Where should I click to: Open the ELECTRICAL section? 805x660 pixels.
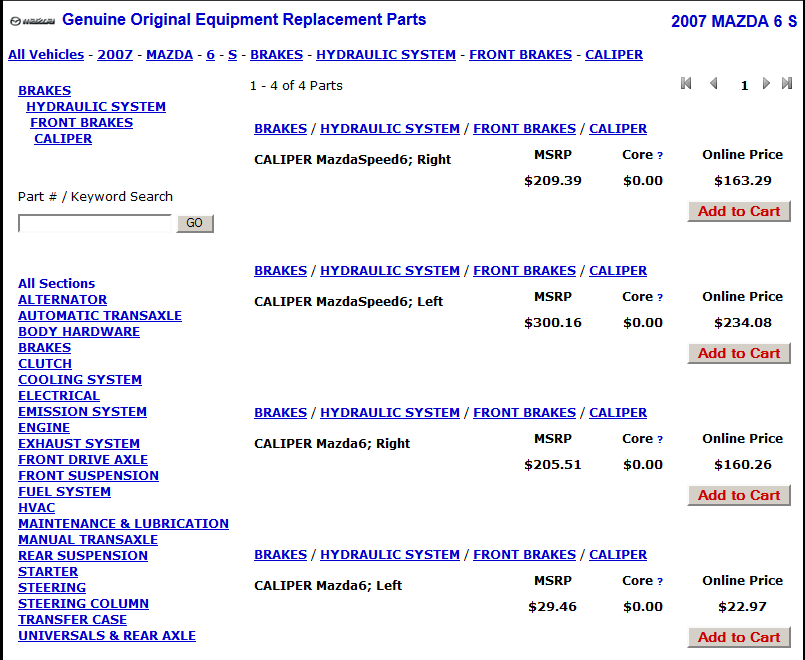coord(59,396)
